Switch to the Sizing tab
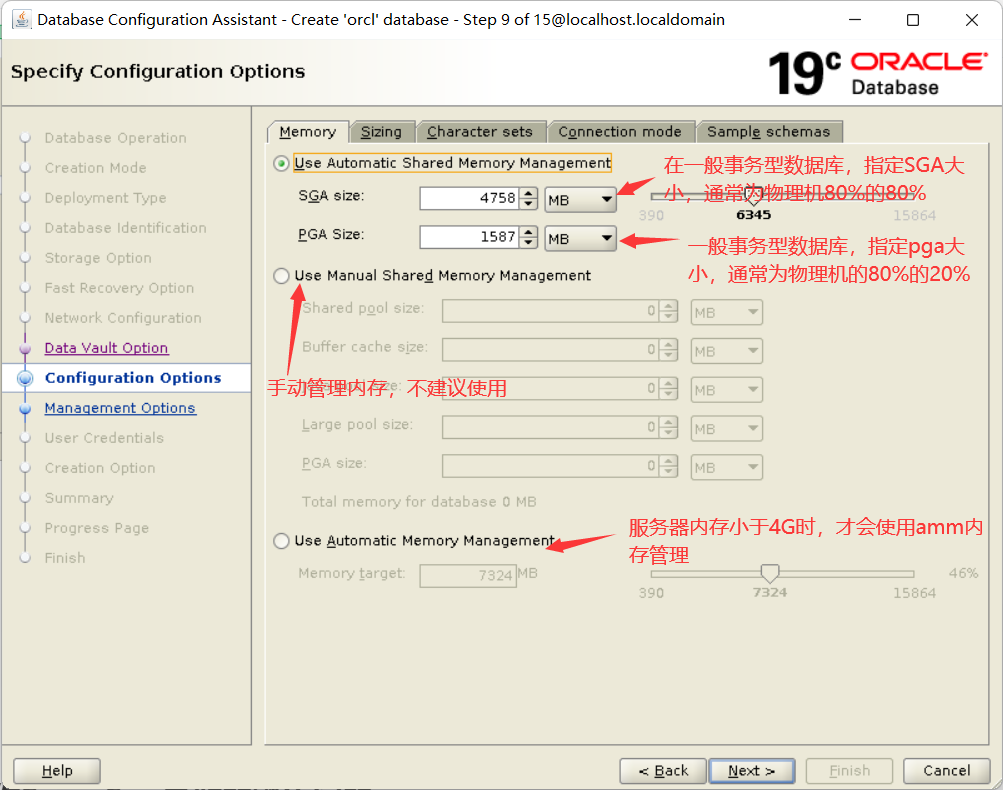1003x790 pixels. 382,132
